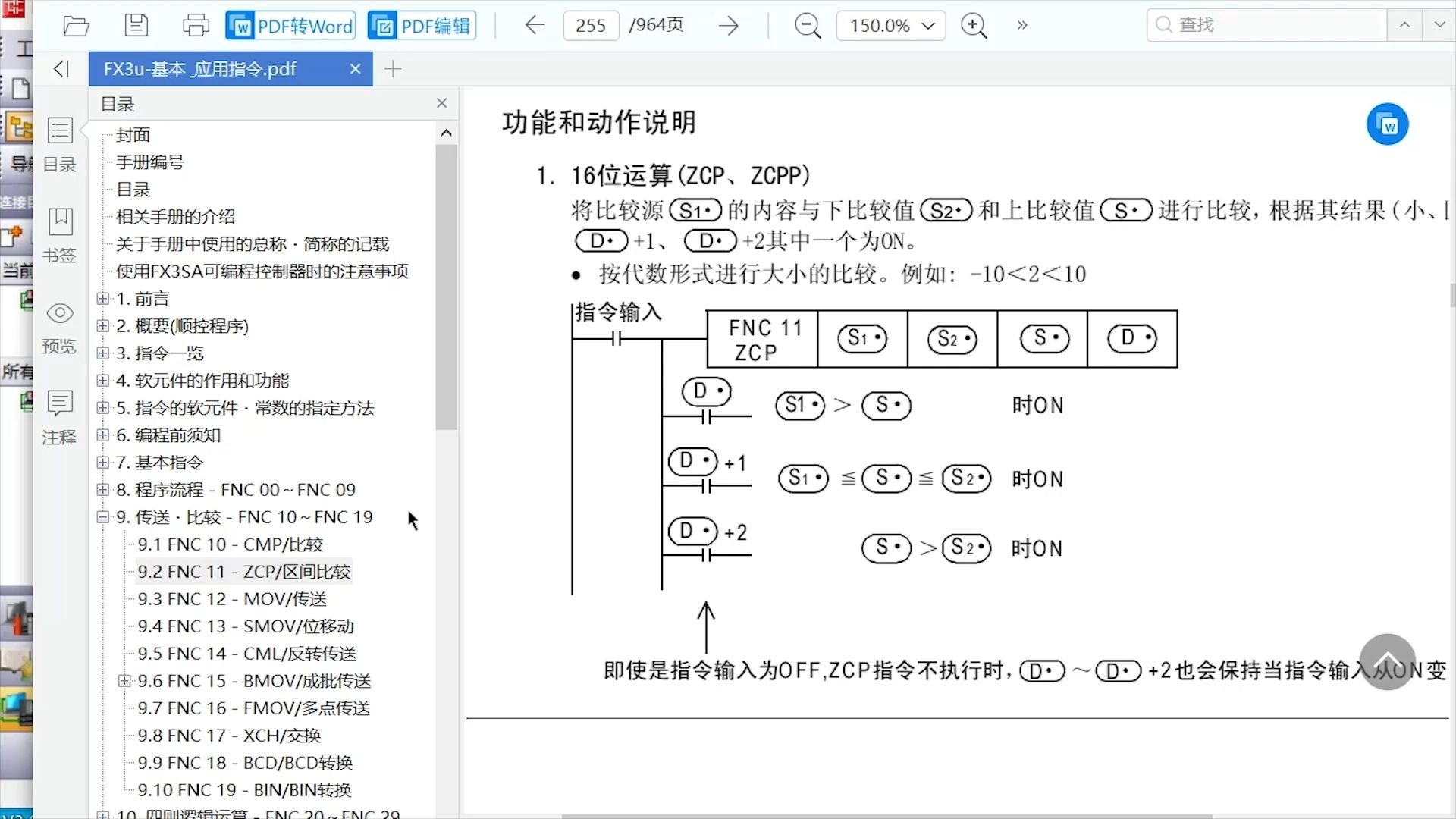This screenshot has width=1456, height=819.
Task: Expand the 9.6 FNC 15 BMOV node
Action: coord(124,680)
